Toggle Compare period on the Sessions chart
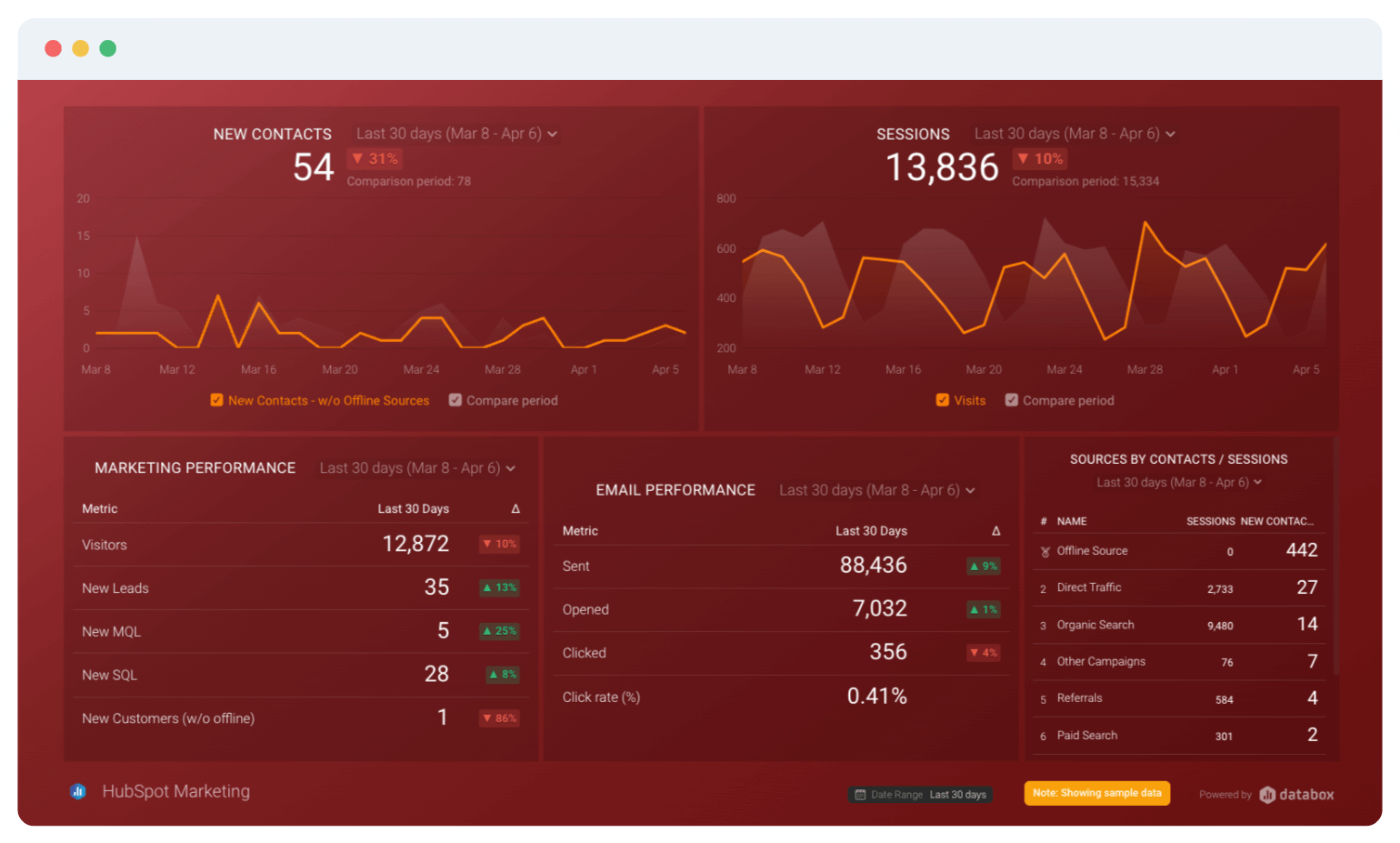 tap(1011, 400)
